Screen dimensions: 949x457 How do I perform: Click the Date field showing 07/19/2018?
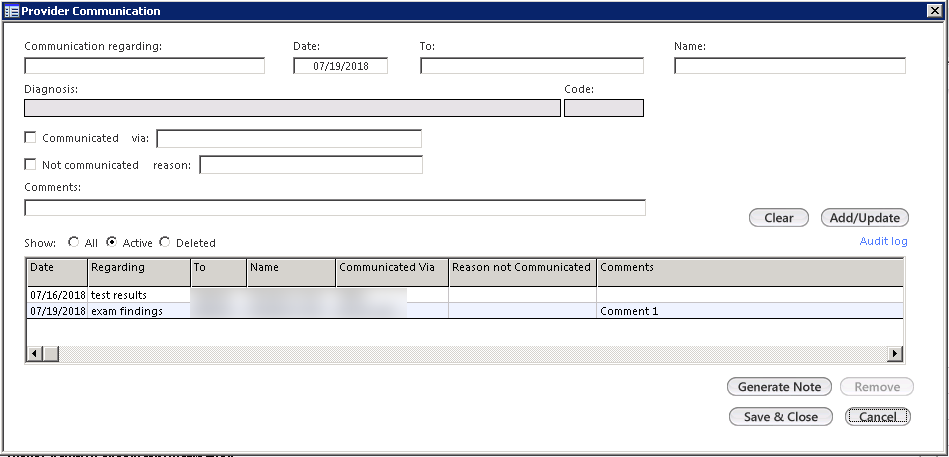pyautogui.click(x=341, y=66)
